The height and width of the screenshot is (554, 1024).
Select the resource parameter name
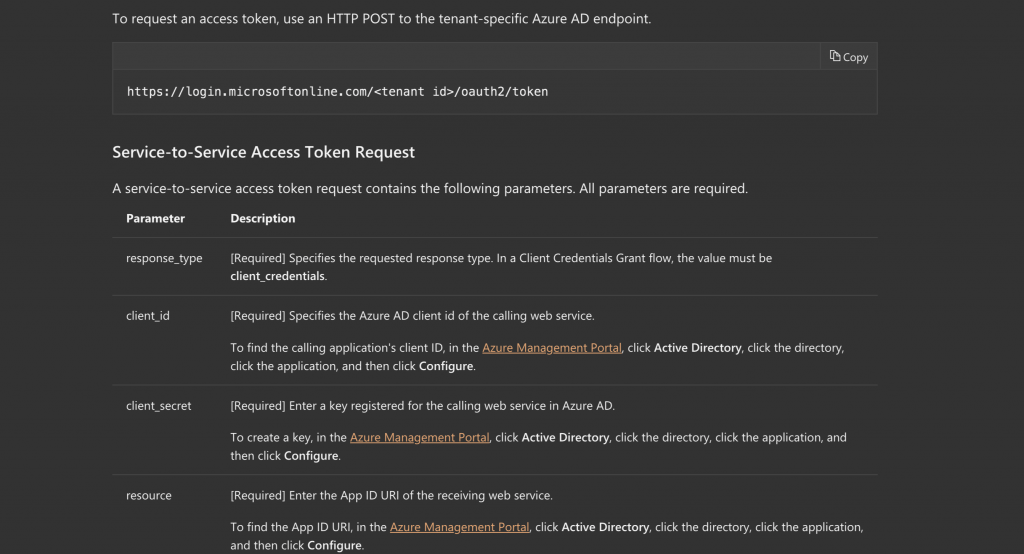click(x=149, y=496)
